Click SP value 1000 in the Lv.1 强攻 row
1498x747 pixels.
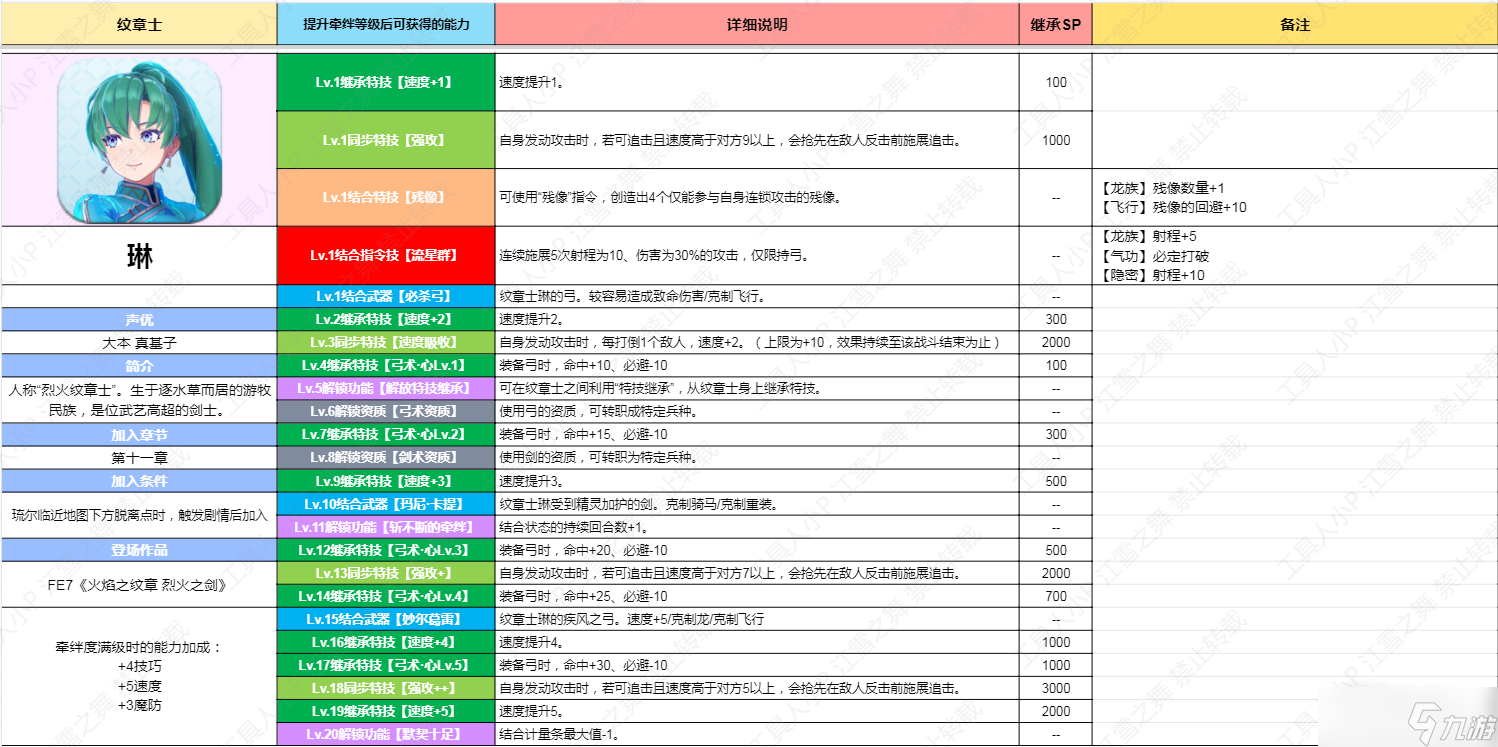pos(1056,141)
